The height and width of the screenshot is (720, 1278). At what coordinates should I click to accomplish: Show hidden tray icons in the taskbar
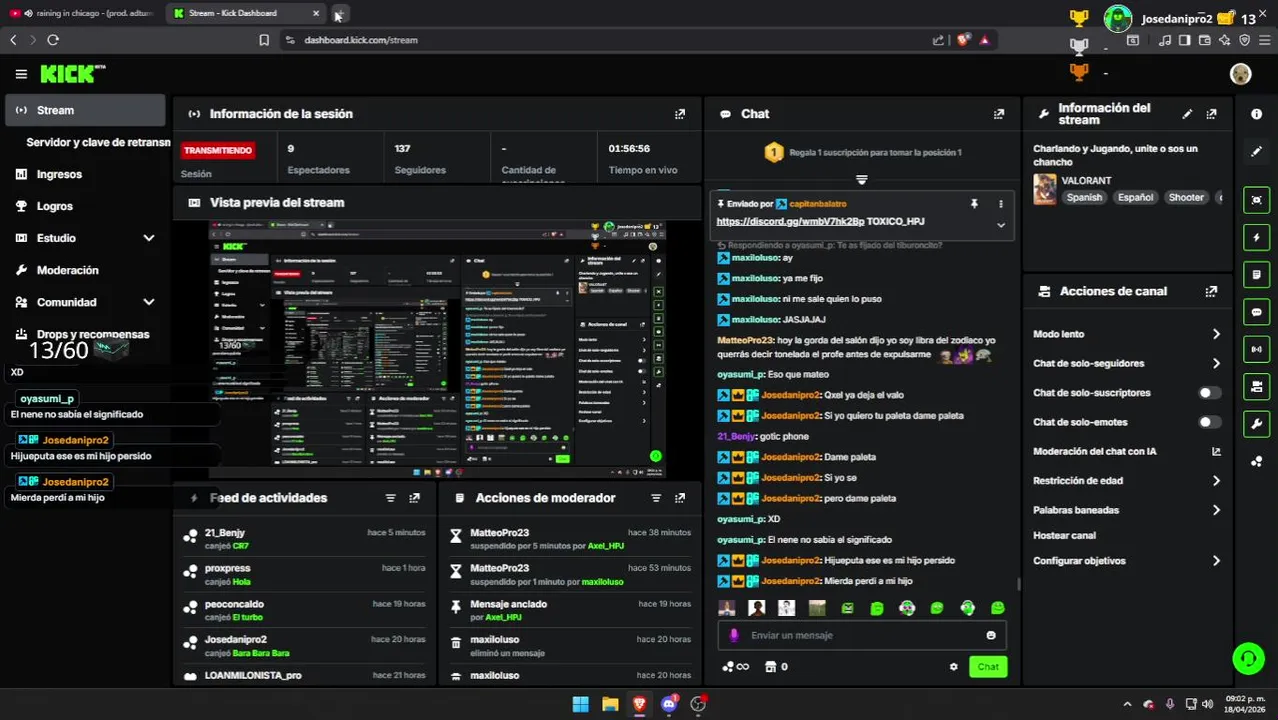pyautogui.click(x=1127, y=704)
